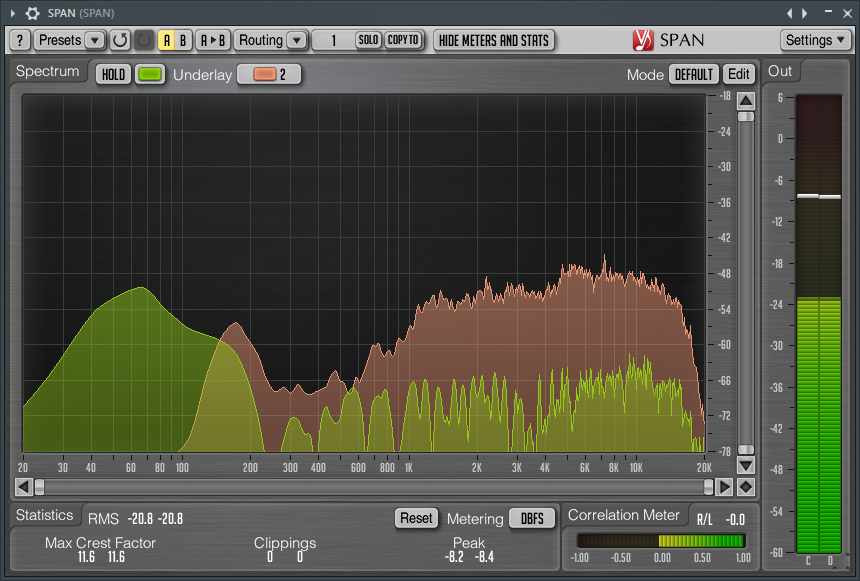Go to previous preset arrow in title bar
Viewport: 860px width, 581px height.
coord(789,13)
